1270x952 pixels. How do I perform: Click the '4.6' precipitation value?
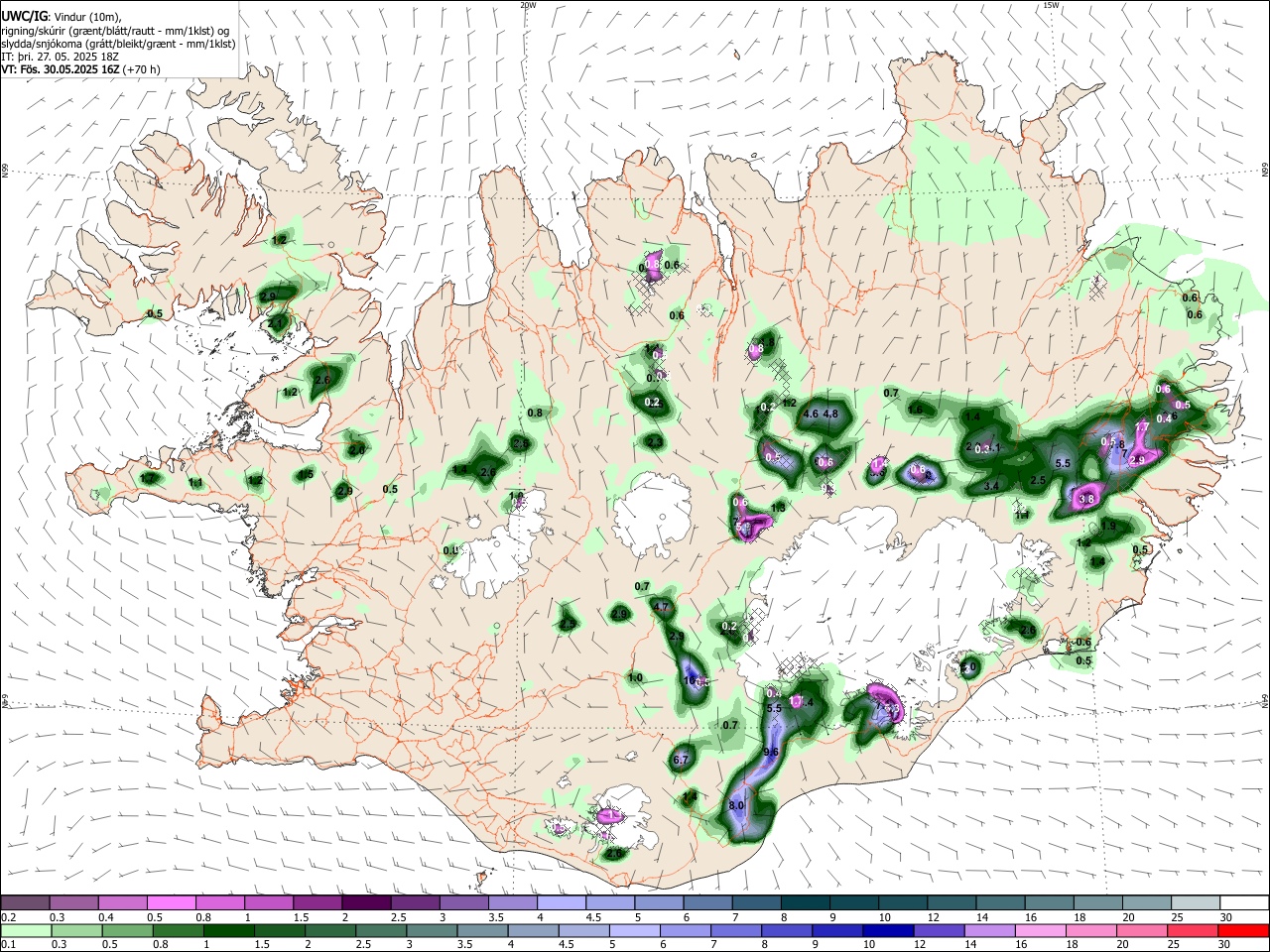[x=811, y=414]
